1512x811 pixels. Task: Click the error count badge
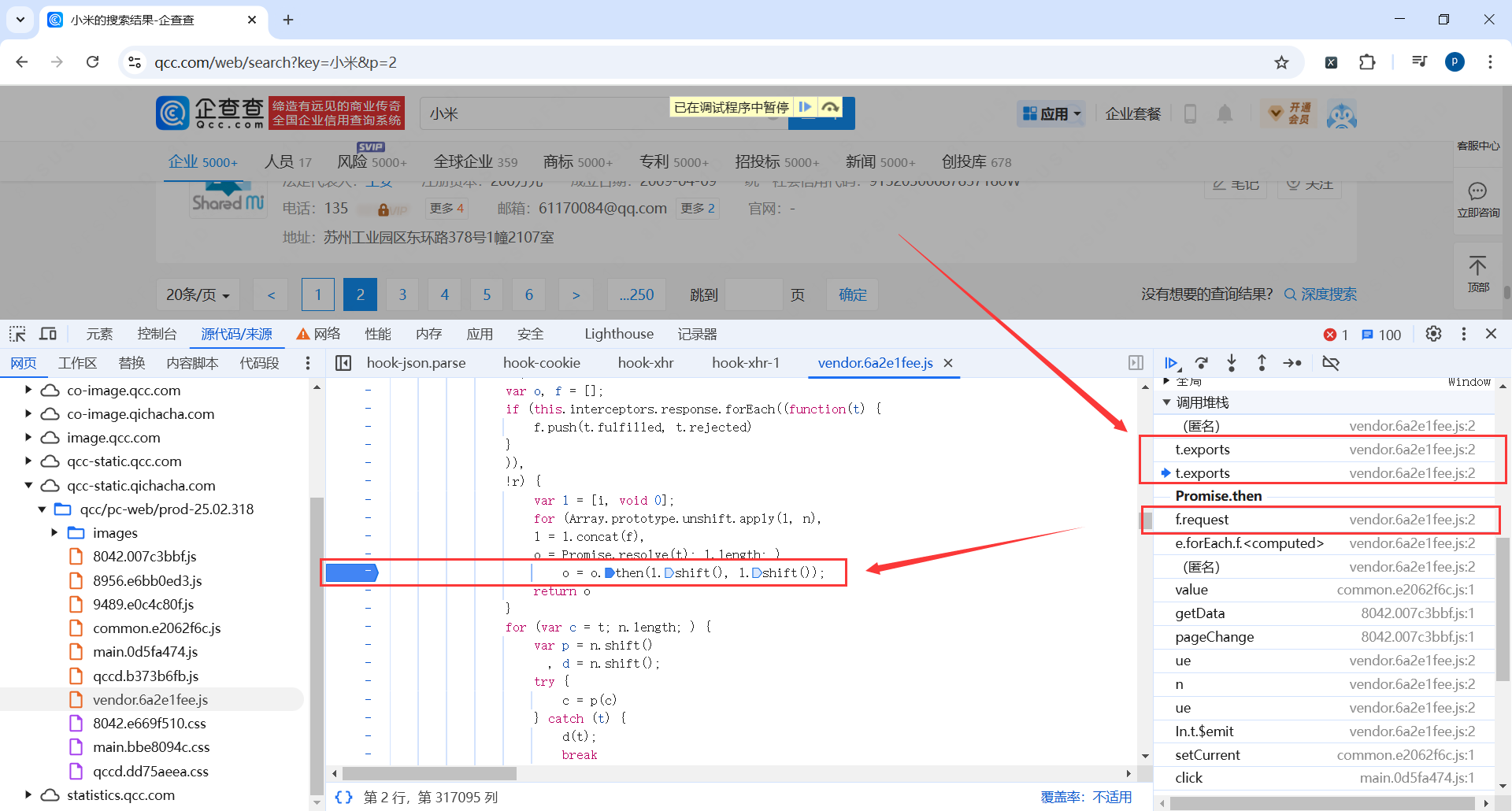coord(1336,335)
